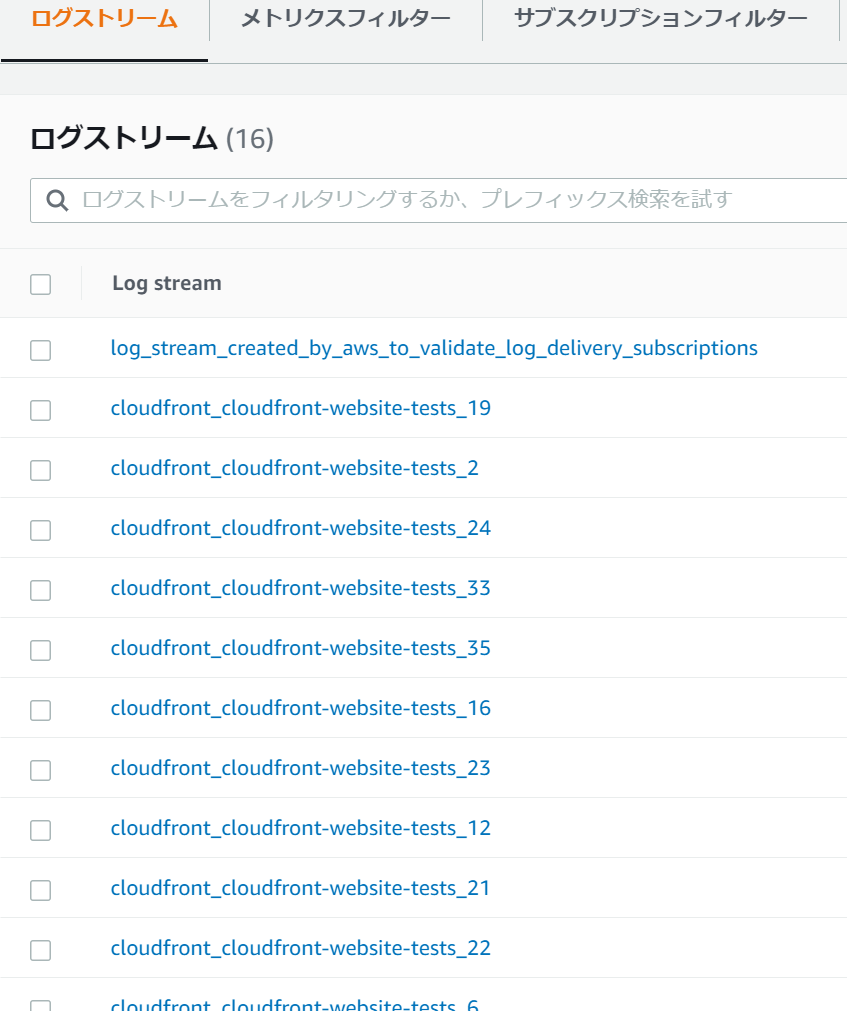847x1011 pixels.
Task: Open the cloudfront_cloudfront-website-tests_12 log stream
Action: pyautogui.click(x=301, y=828)
